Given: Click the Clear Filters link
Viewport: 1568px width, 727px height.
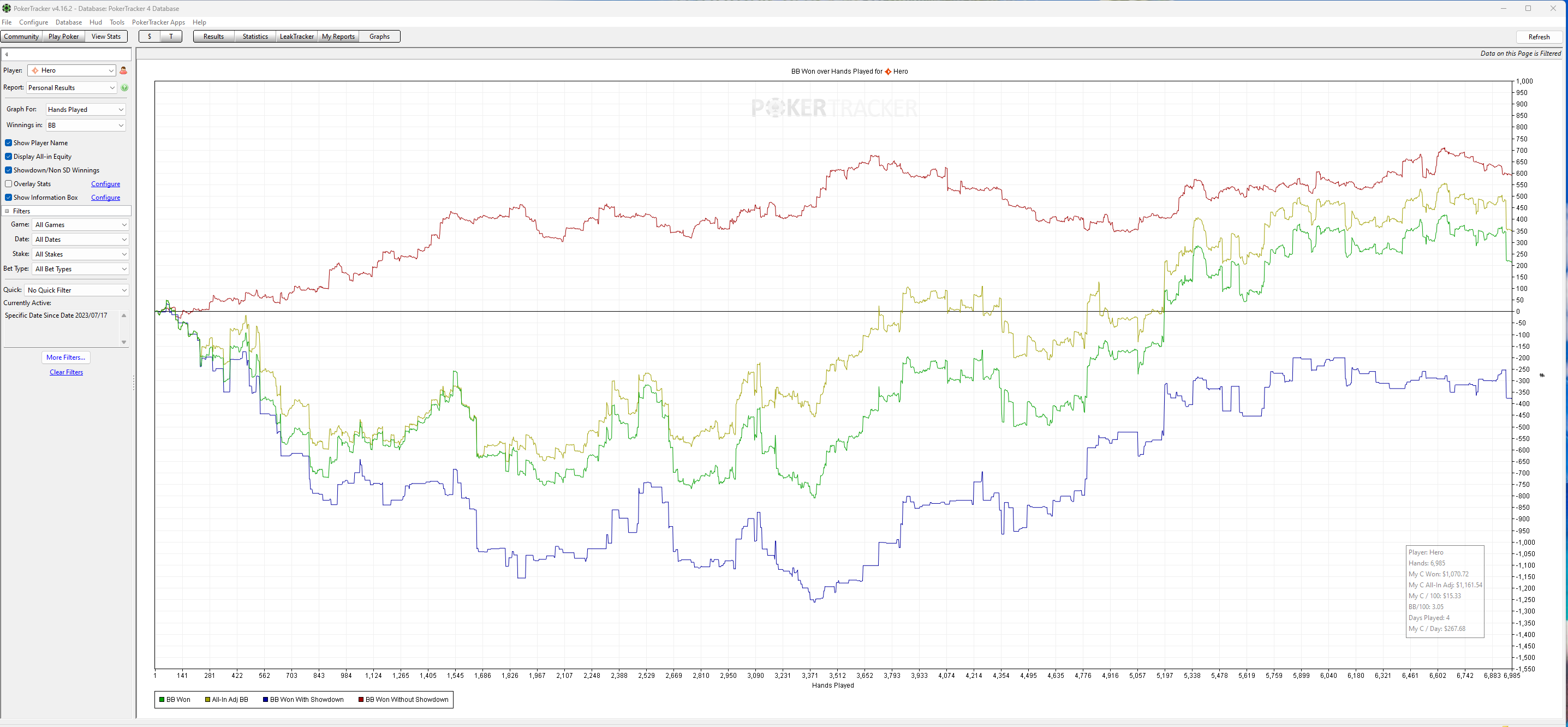Looking at the screenshot, I should (65, 372).
